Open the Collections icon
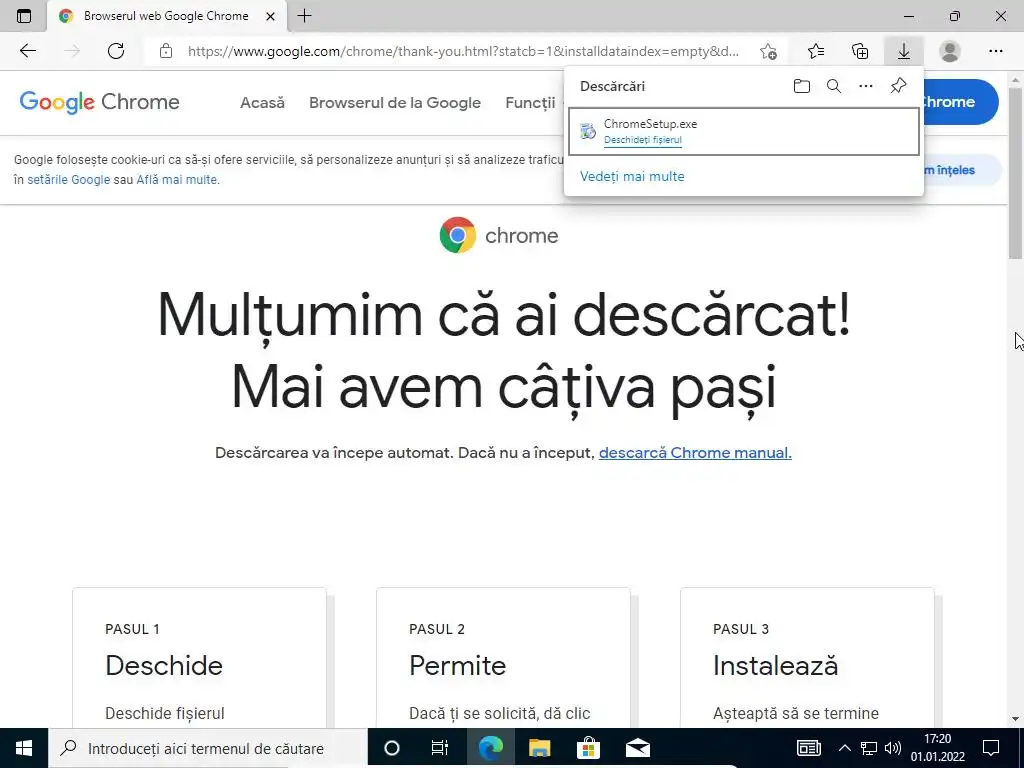The image size is (1024, 768). pyautogui.click(x=860, y=51)
